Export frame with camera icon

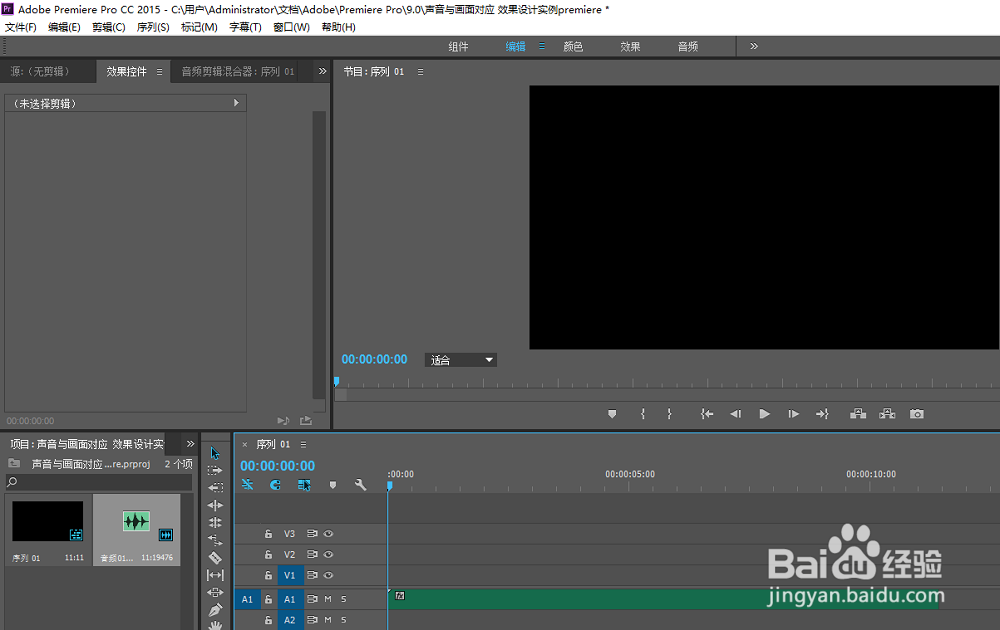tap(916, 414)
